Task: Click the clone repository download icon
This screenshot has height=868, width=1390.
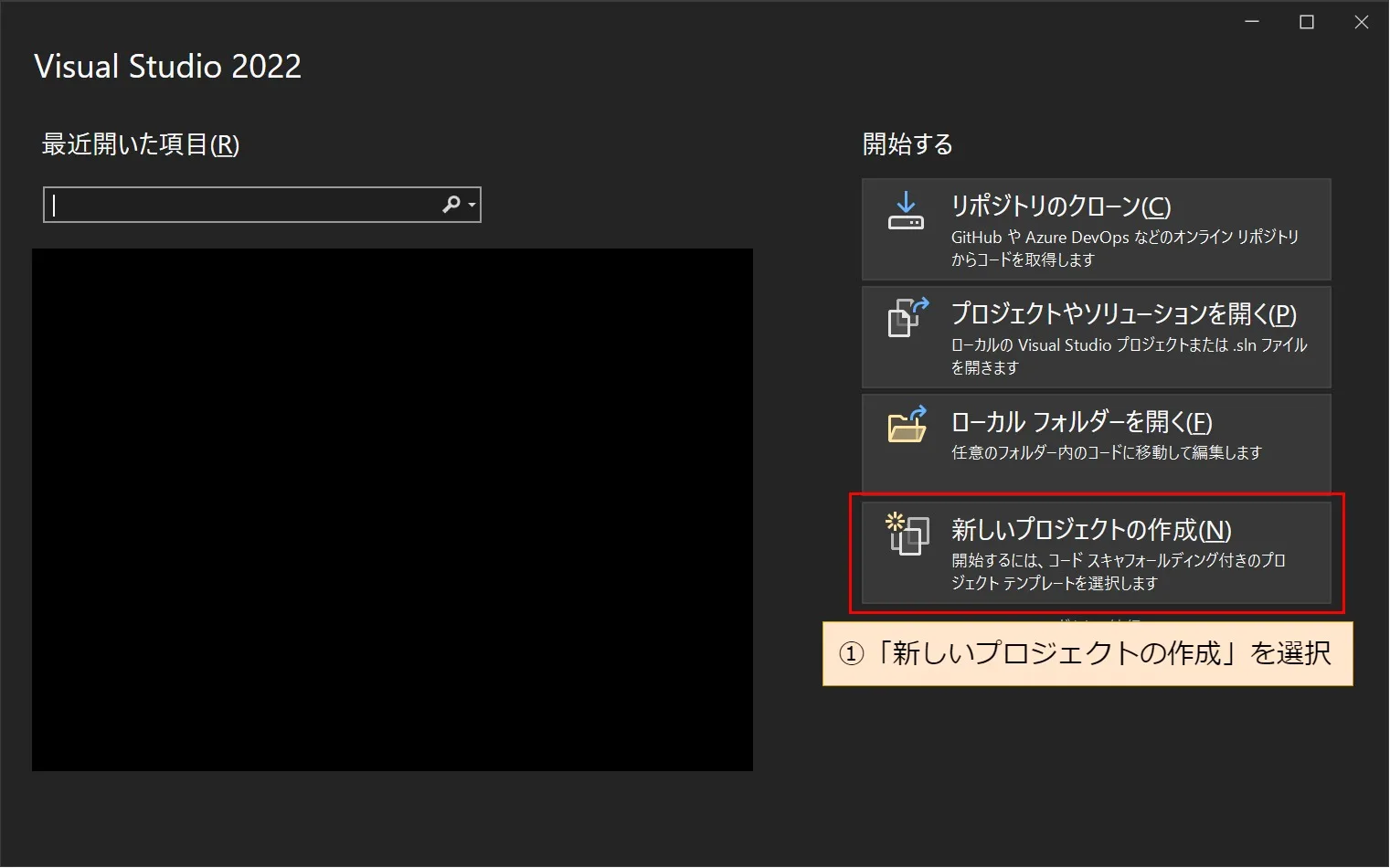Action: tap(906, 210)
